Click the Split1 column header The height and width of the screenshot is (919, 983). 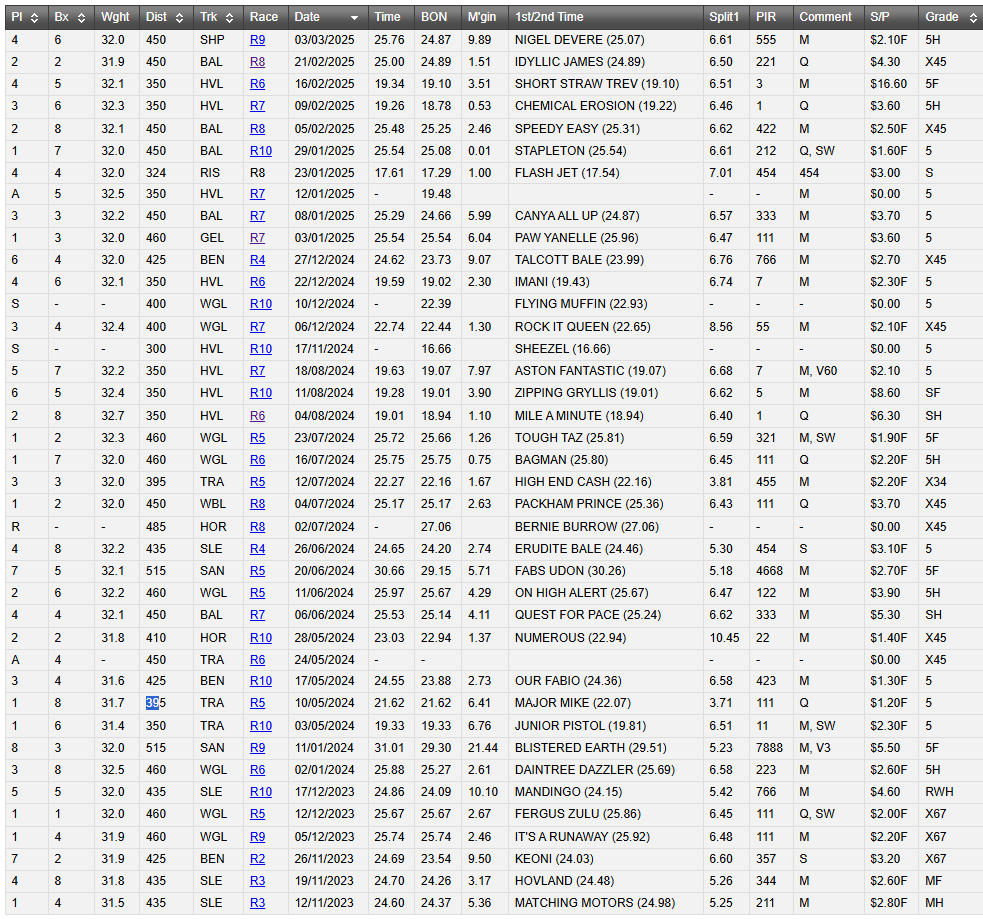tap(726, 17)
